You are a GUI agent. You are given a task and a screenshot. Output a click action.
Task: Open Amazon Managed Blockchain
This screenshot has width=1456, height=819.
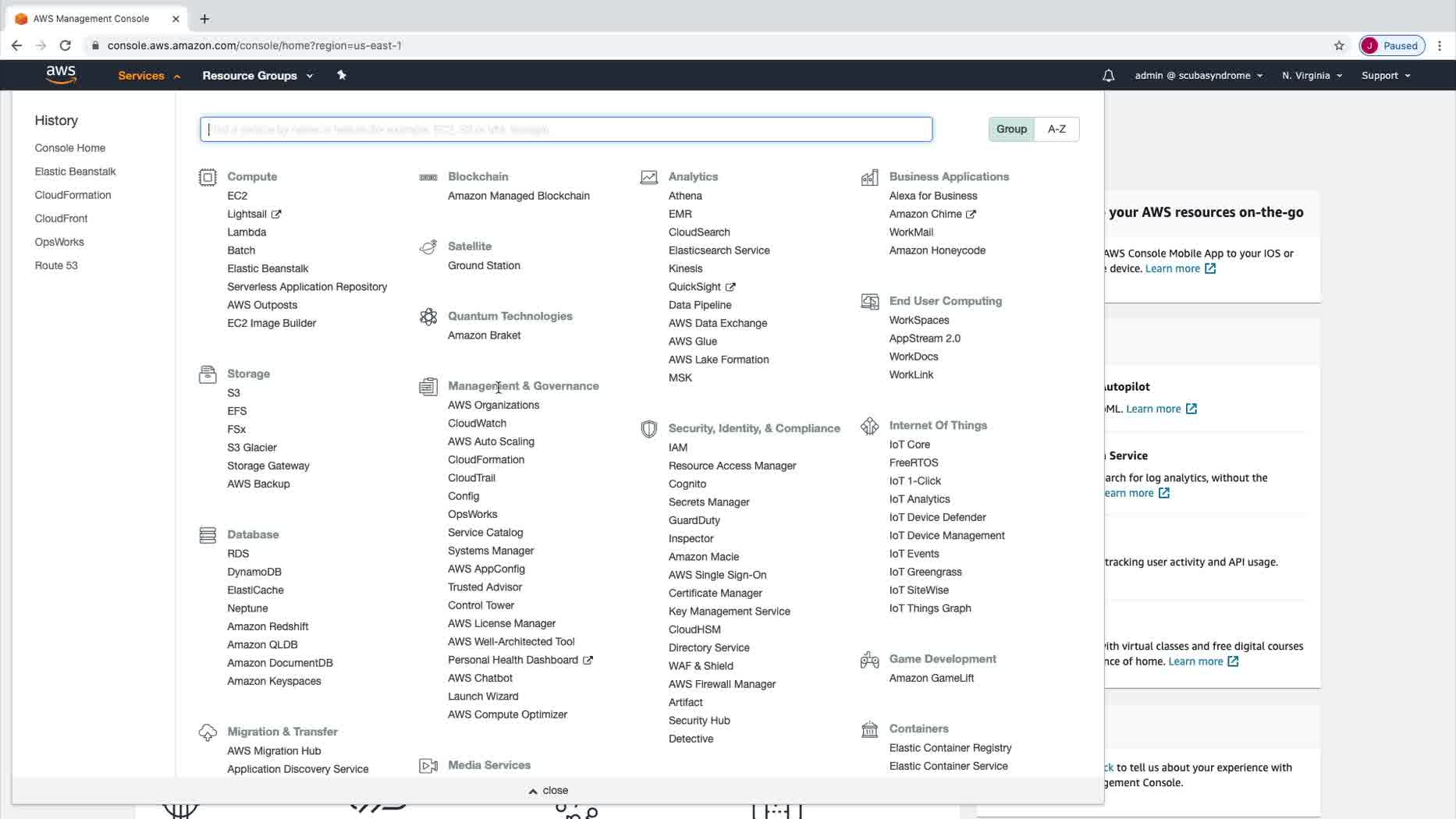point(519,196)
